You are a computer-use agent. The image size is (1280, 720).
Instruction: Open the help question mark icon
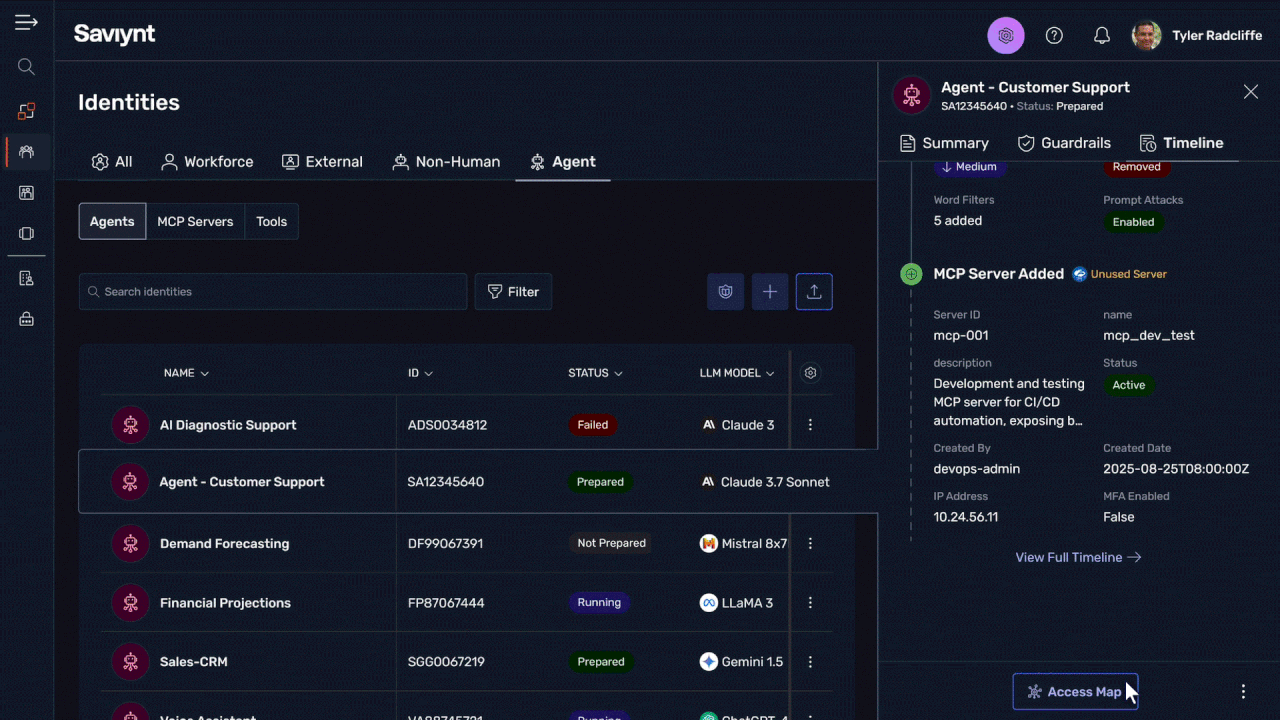tap(1054, 36)
